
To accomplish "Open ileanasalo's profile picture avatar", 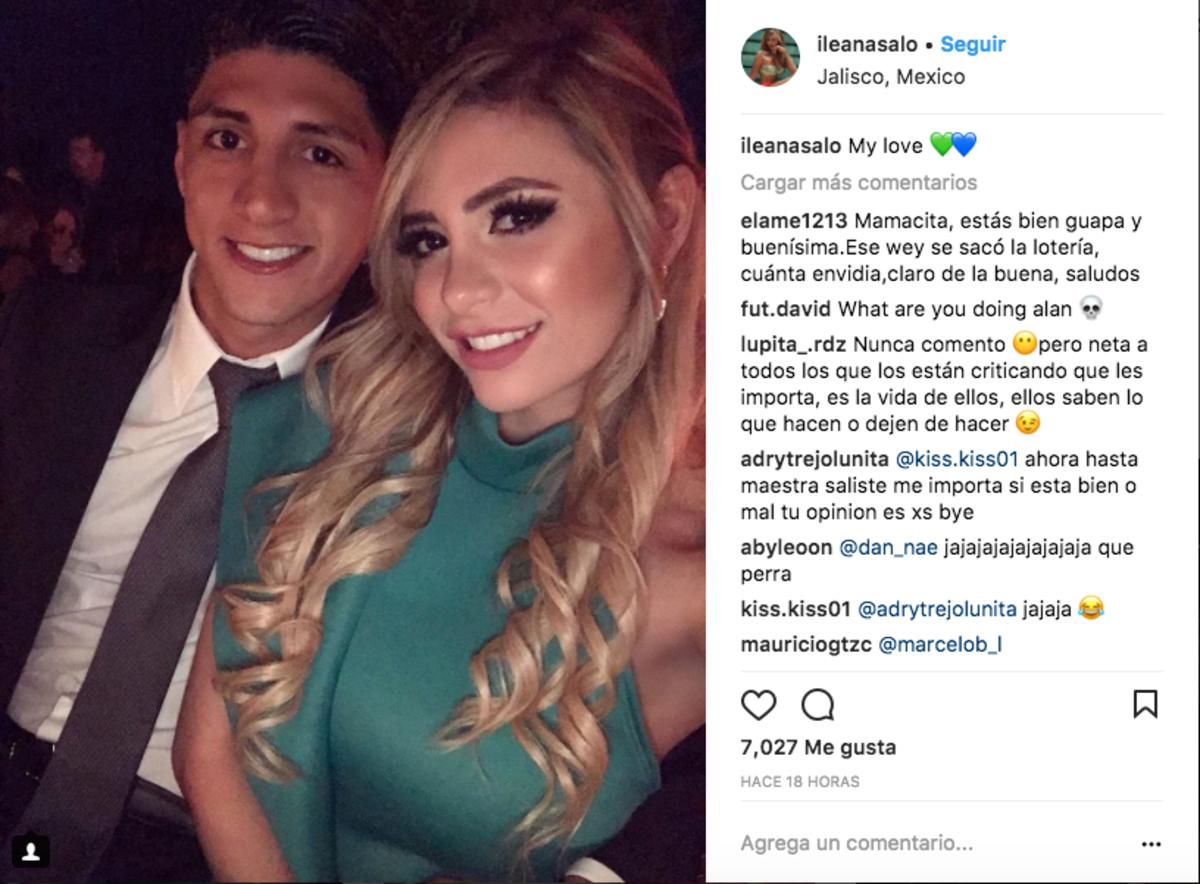I will (x=770, y=57).
